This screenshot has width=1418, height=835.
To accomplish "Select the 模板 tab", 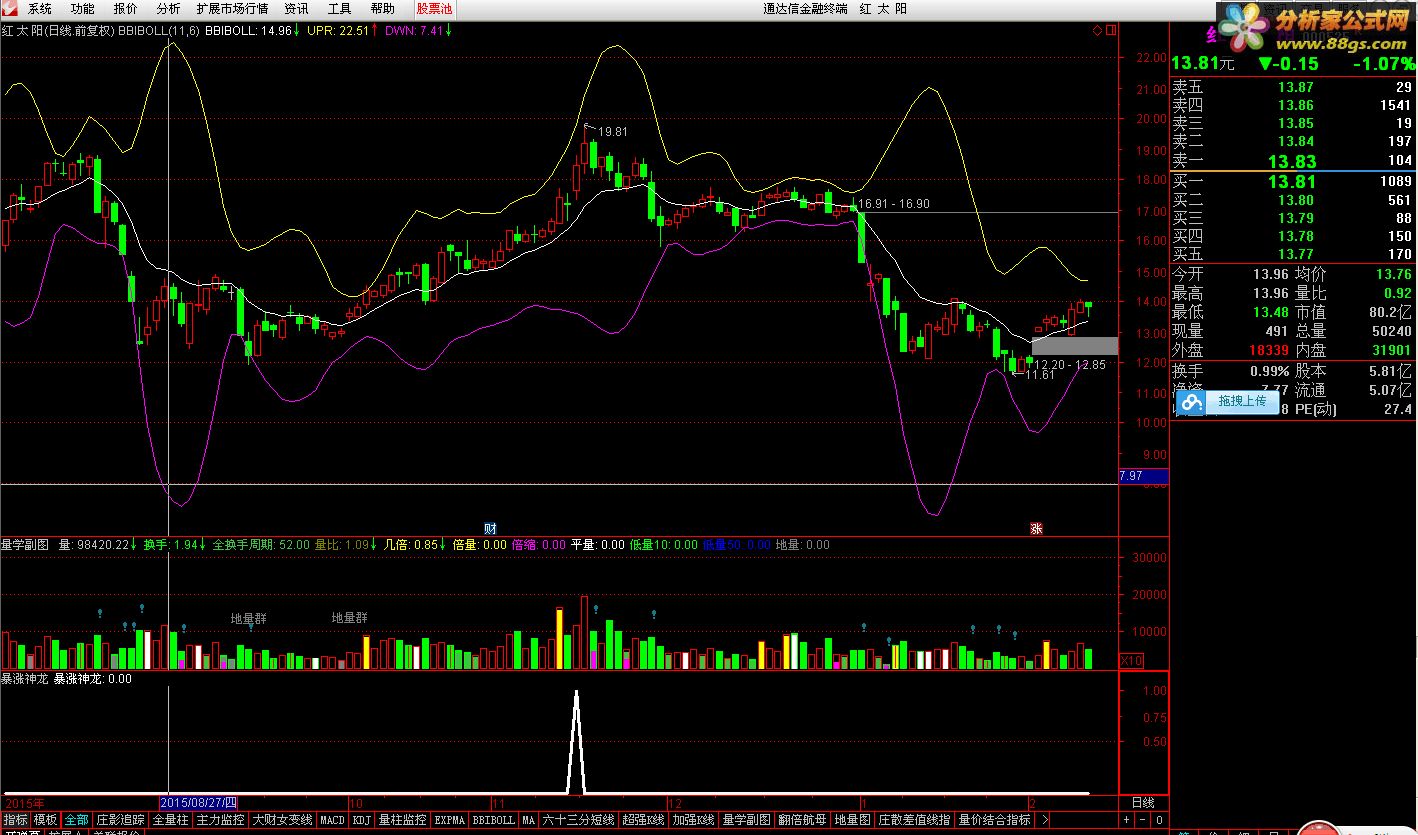I will 46,819.
